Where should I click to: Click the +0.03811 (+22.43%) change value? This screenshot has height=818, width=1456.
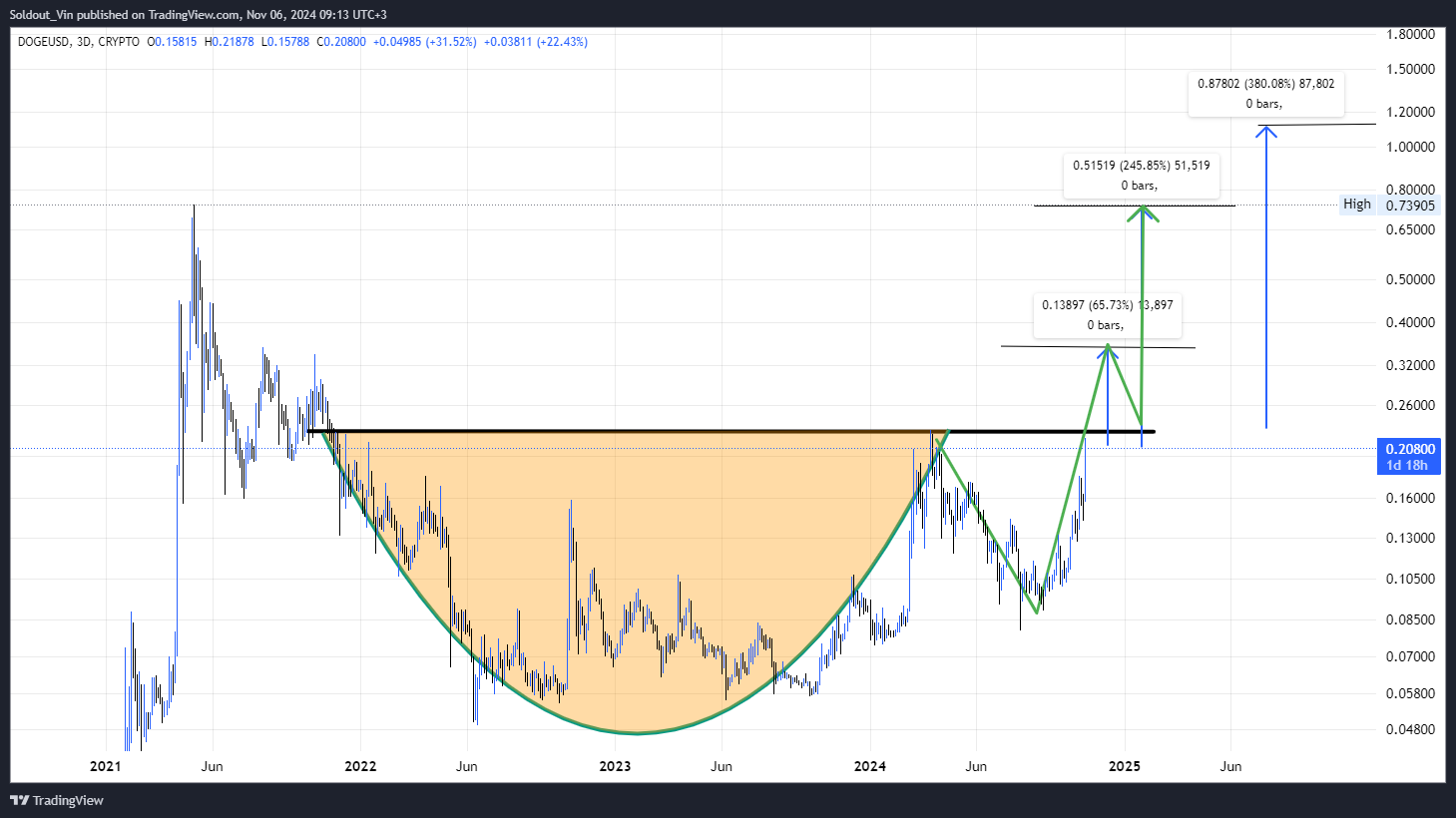(536, 42)
